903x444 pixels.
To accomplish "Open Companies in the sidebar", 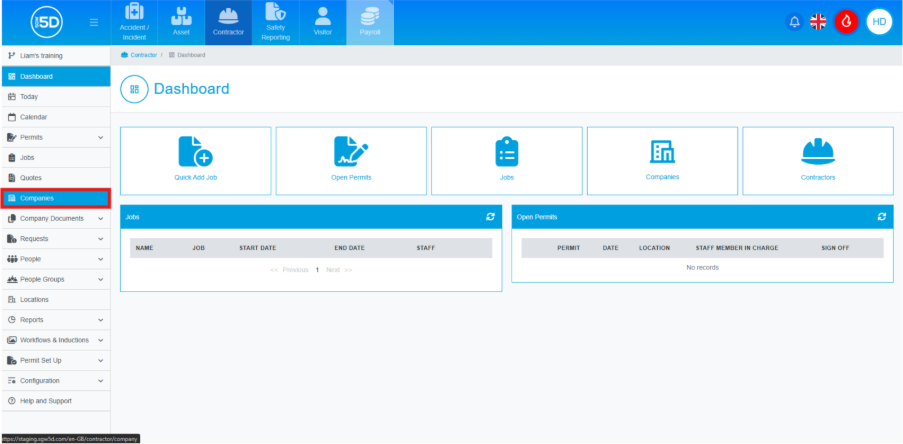I will pyautogui.click(x=55, y=198).
